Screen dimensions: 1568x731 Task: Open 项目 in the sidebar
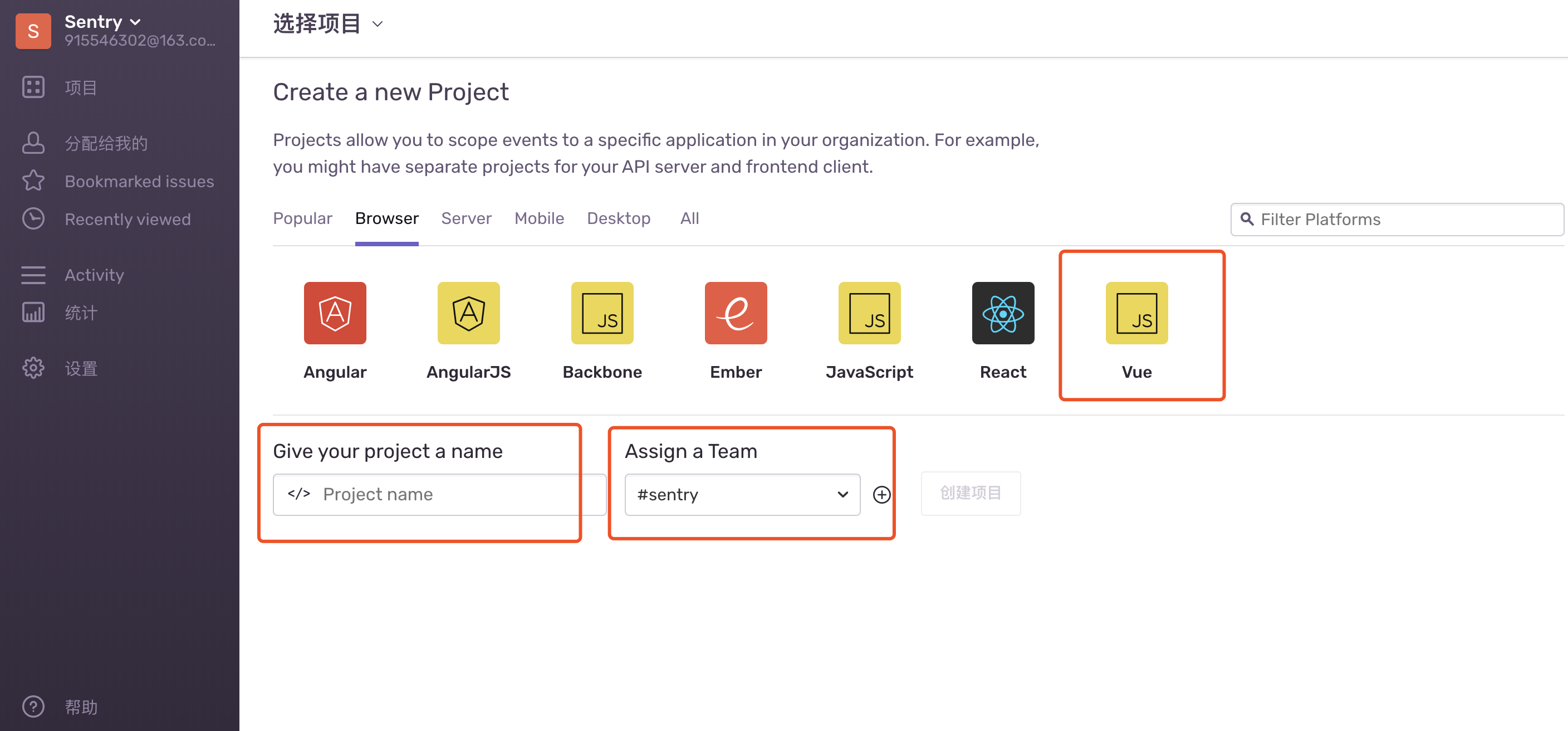(81, 87)
